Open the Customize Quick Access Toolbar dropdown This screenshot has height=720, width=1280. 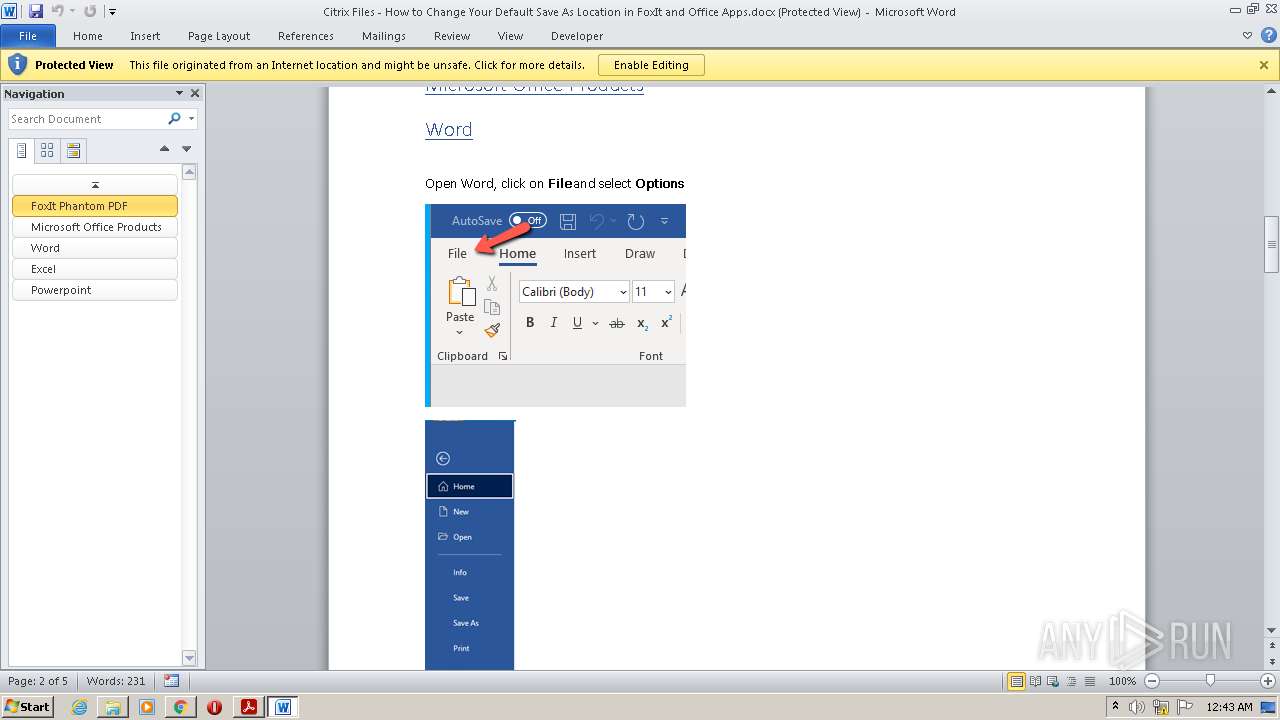pos(112,12)
